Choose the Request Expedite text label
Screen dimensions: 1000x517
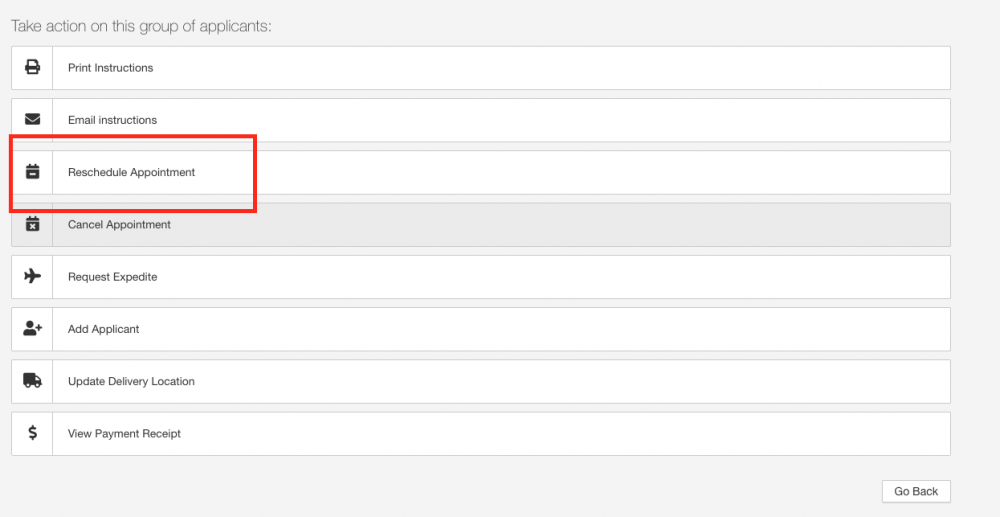tap(112, 277)
